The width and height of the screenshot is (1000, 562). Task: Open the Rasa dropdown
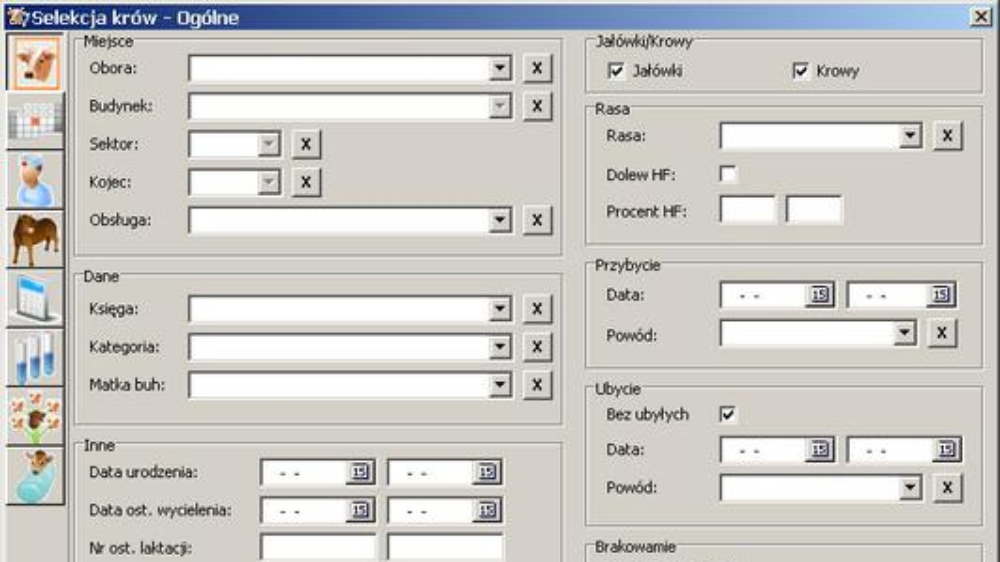(909, 136)
